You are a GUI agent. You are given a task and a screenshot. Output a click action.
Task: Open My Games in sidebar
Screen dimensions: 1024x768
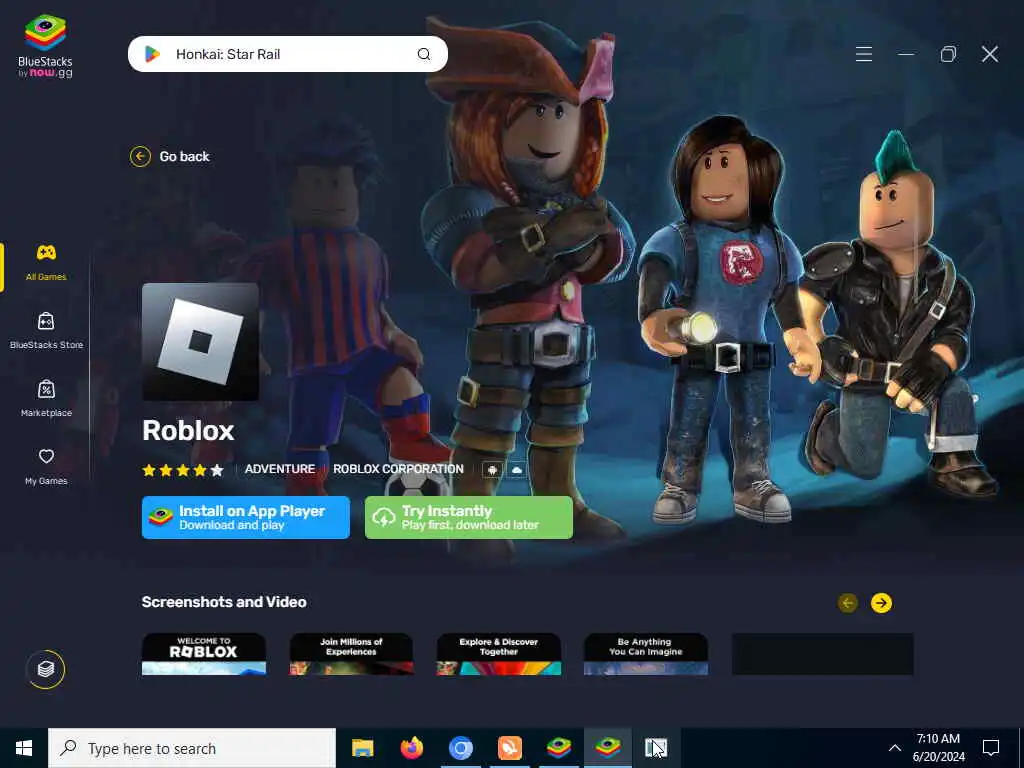pos(46,467)
